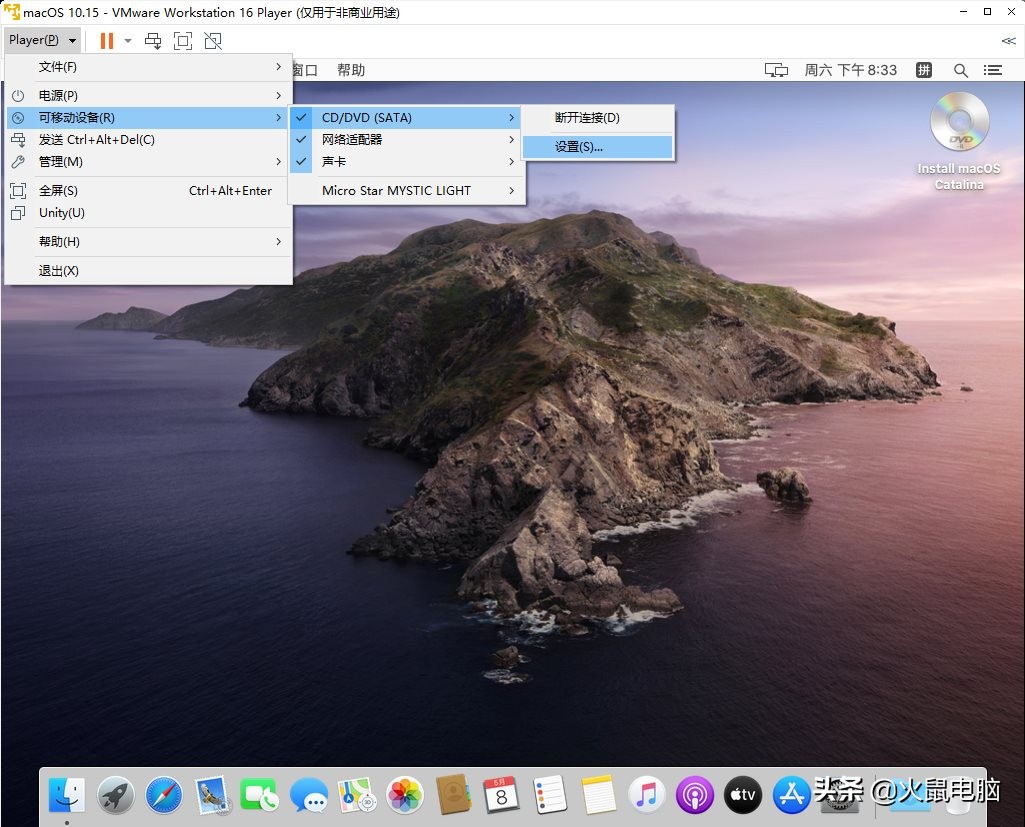The height and width of the screenshot is (827, 1025).
Task: Open Launchpad rocket icon in Dock
Action: coord(116,795)
